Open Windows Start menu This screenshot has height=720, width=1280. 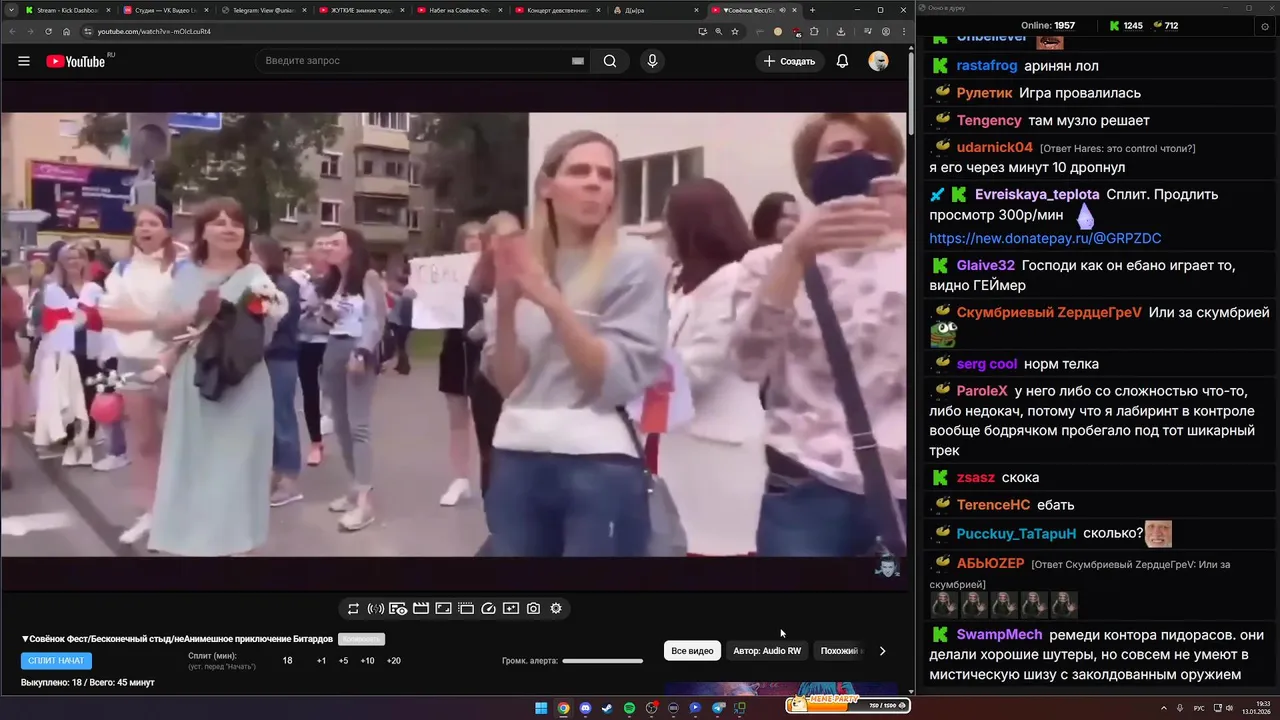541,708
